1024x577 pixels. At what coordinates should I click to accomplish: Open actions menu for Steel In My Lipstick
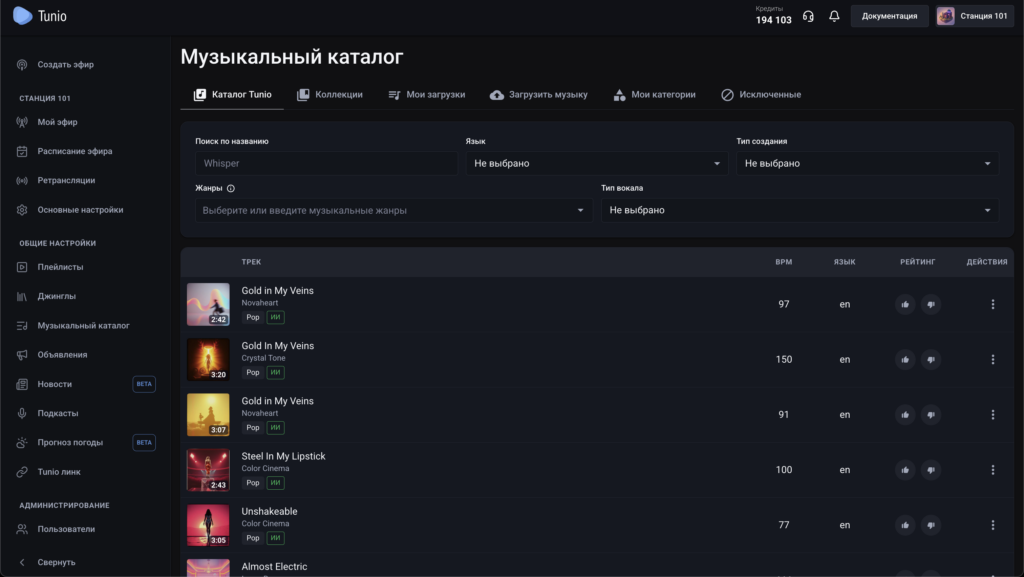tap(992, 470)
